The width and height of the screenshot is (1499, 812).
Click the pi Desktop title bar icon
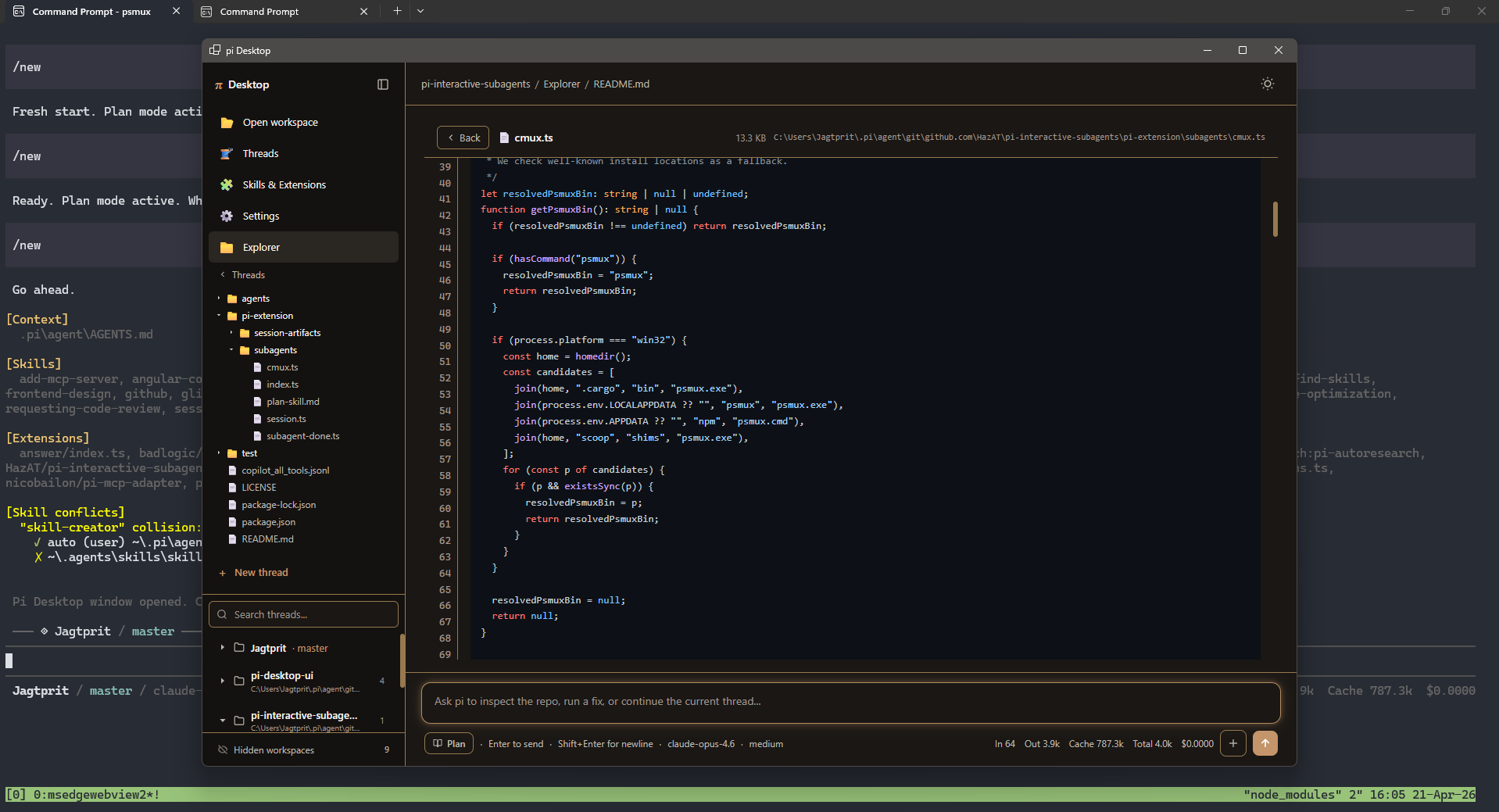coord(215,50)
